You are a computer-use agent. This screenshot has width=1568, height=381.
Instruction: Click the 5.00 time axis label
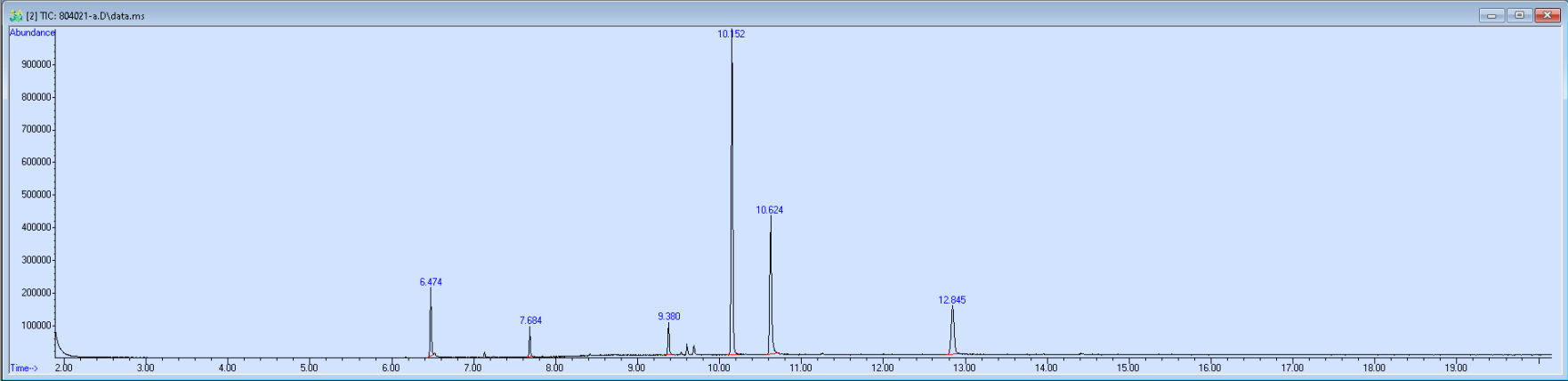[309, 368]
